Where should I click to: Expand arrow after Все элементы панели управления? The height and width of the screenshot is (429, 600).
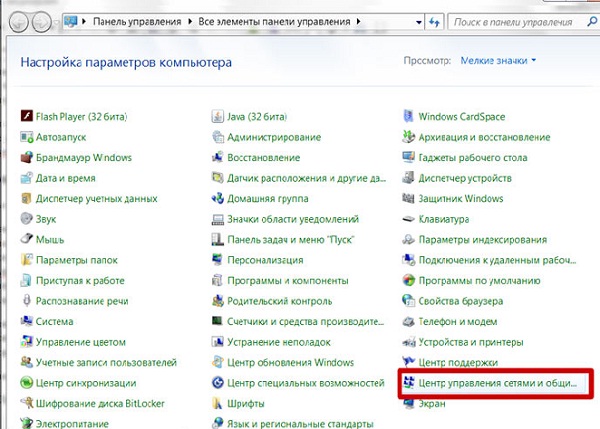(358, 21)
